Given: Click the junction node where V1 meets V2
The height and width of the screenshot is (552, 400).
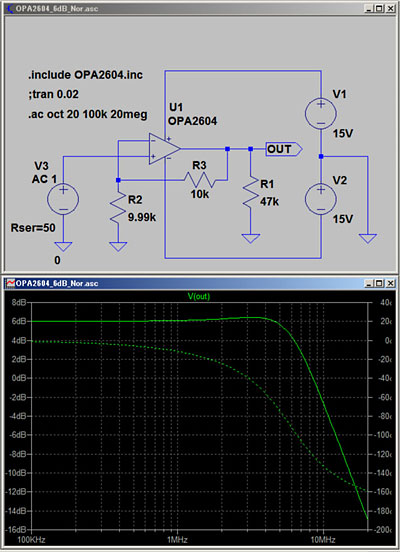Looking at the screenshot, I should (x=321, y=156).
